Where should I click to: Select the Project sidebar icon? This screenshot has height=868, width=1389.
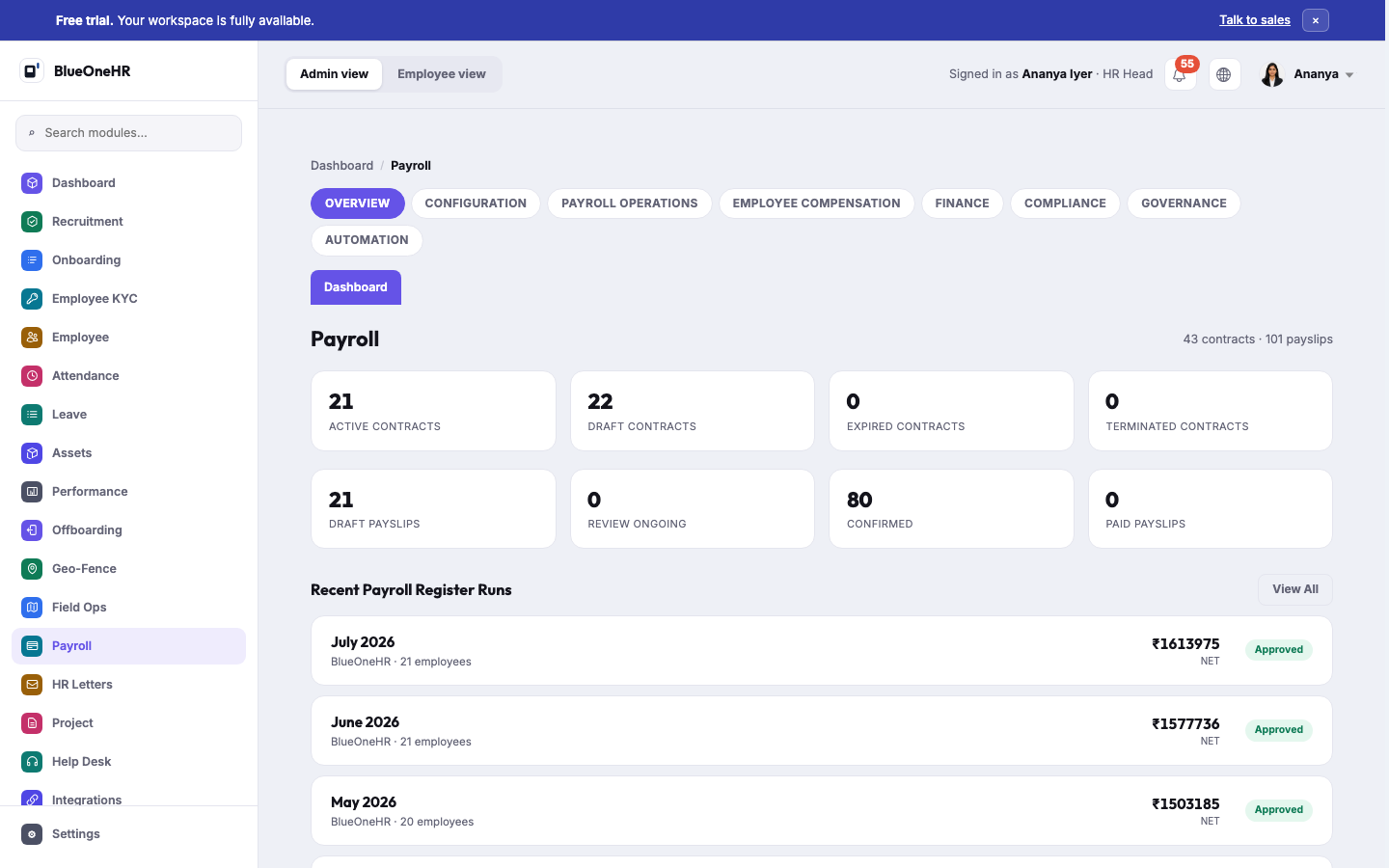coord(32,723)
